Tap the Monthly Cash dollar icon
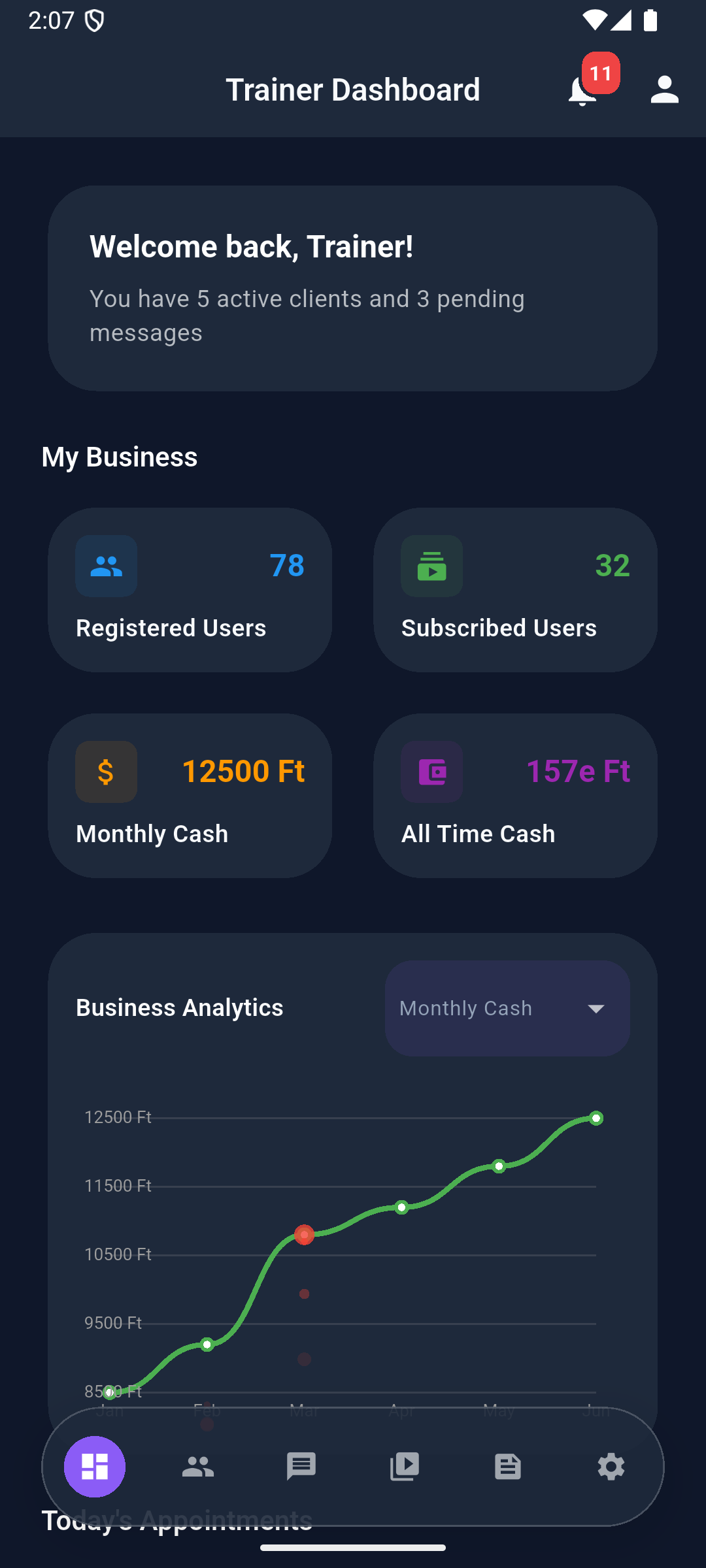 click(x=106, y=772)
